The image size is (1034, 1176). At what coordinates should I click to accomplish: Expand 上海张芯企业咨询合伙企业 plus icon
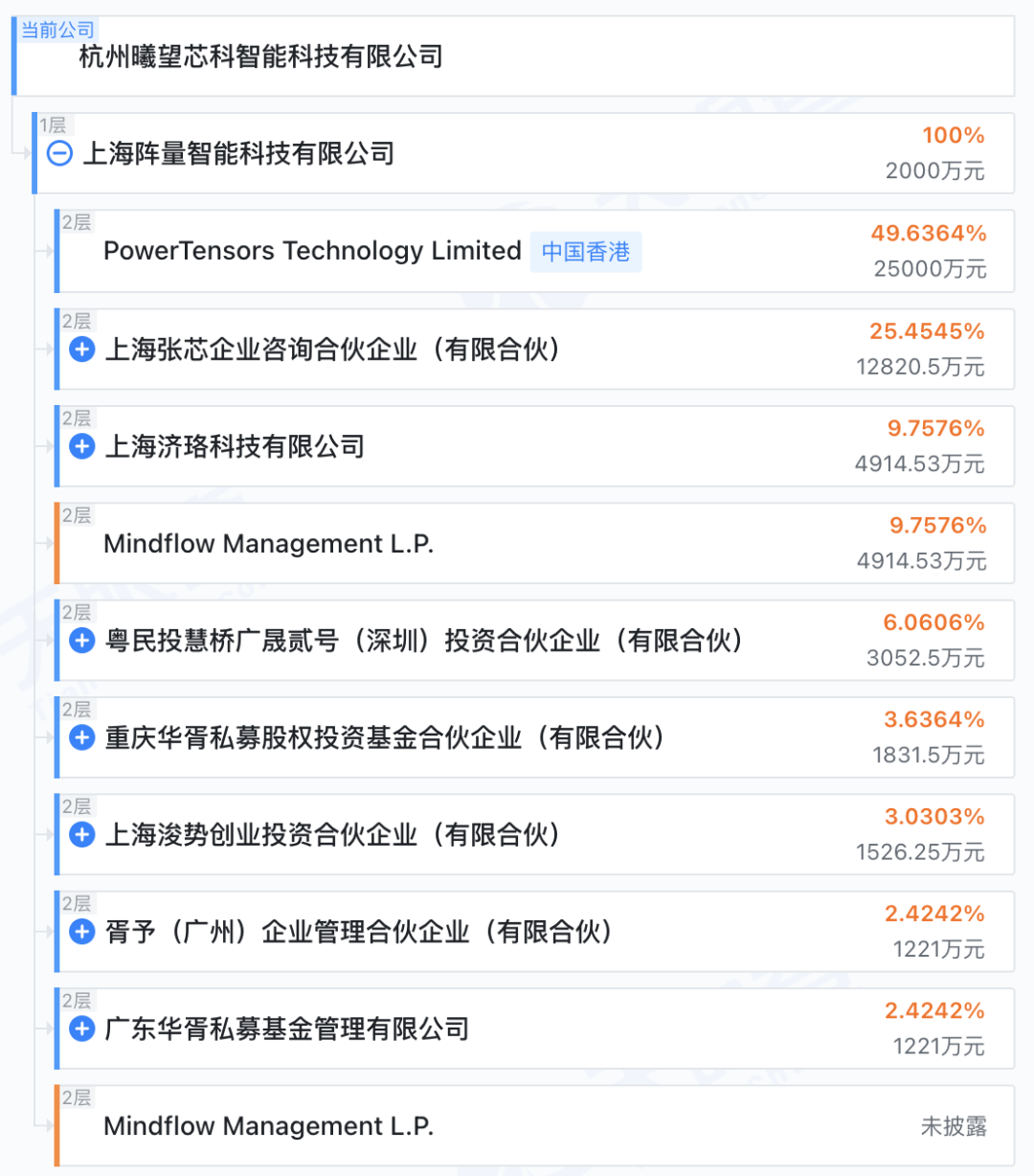[x=82, y=350]
